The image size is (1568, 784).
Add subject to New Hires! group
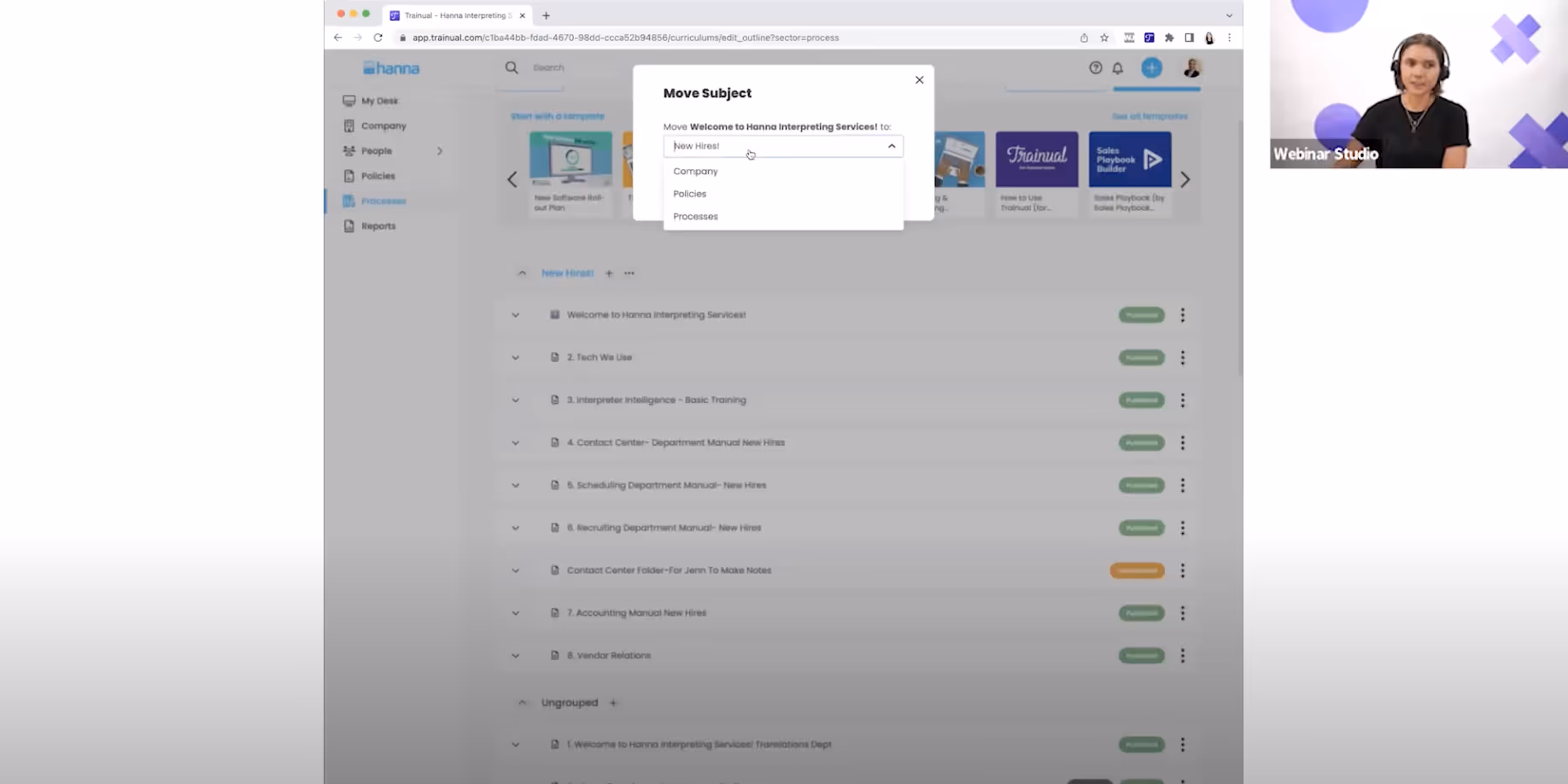pos(609,273)
